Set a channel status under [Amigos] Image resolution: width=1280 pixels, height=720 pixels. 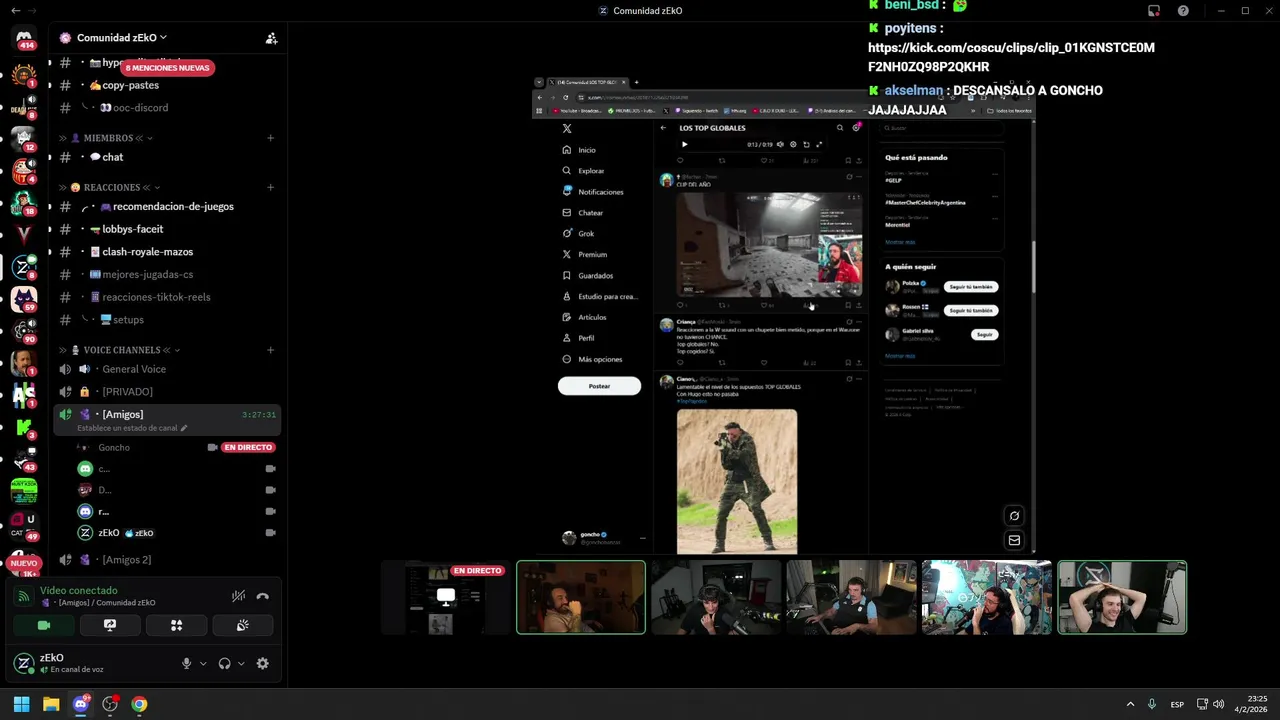pyautogui.click(x=132, y=428)
